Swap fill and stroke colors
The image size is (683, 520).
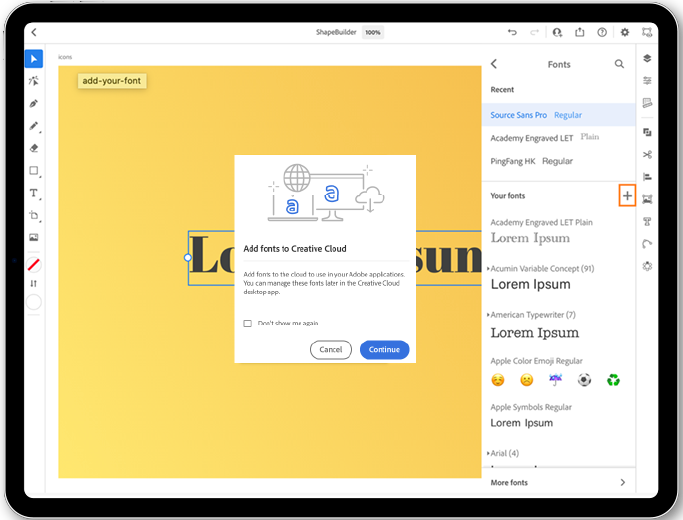pyautogui.click(x=34, y=283)
